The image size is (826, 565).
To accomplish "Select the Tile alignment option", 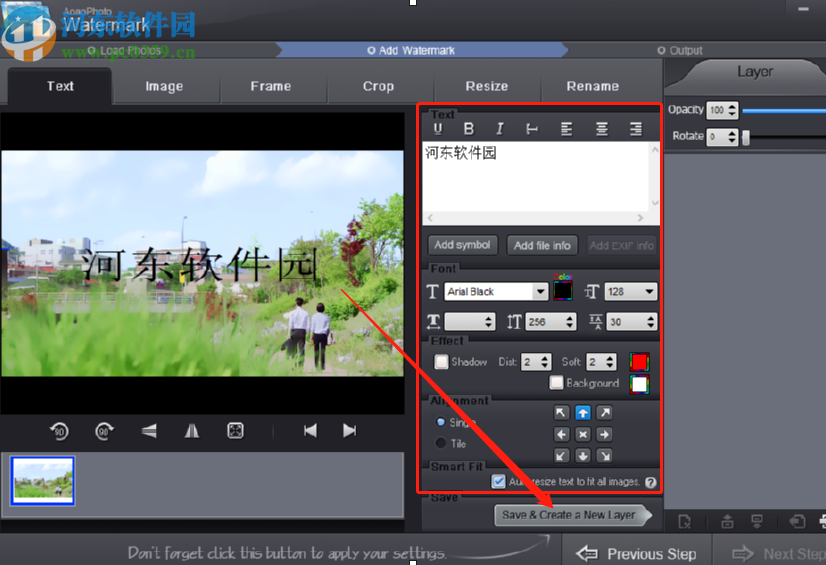I will point(440,443).
